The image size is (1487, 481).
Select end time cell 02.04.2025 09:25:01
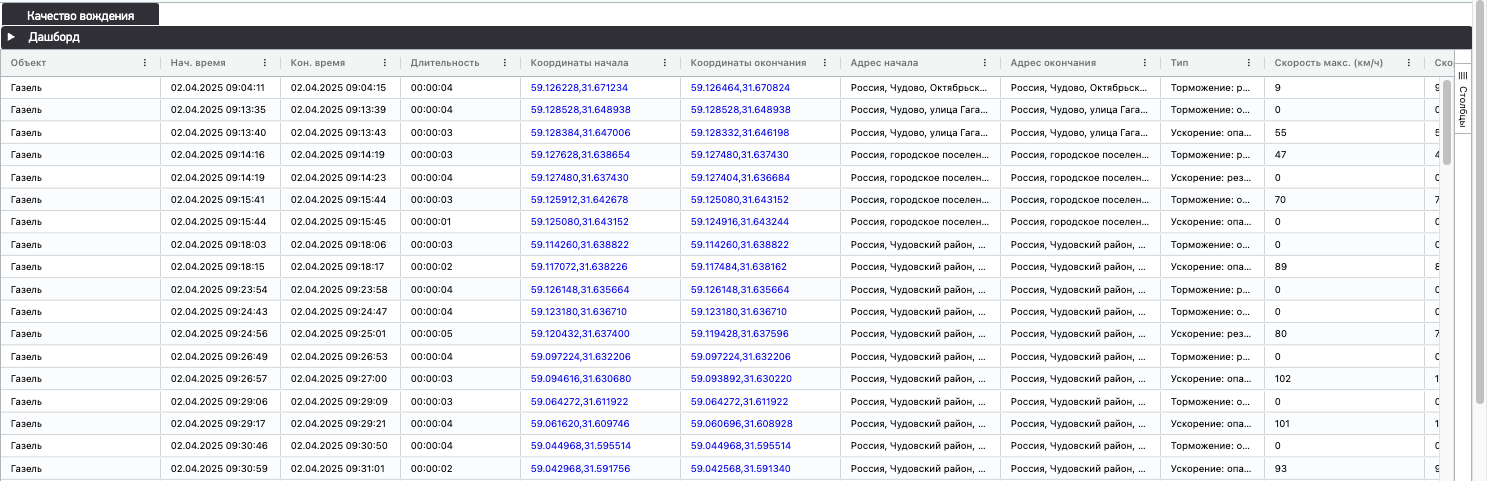click(x=340, y=332)
